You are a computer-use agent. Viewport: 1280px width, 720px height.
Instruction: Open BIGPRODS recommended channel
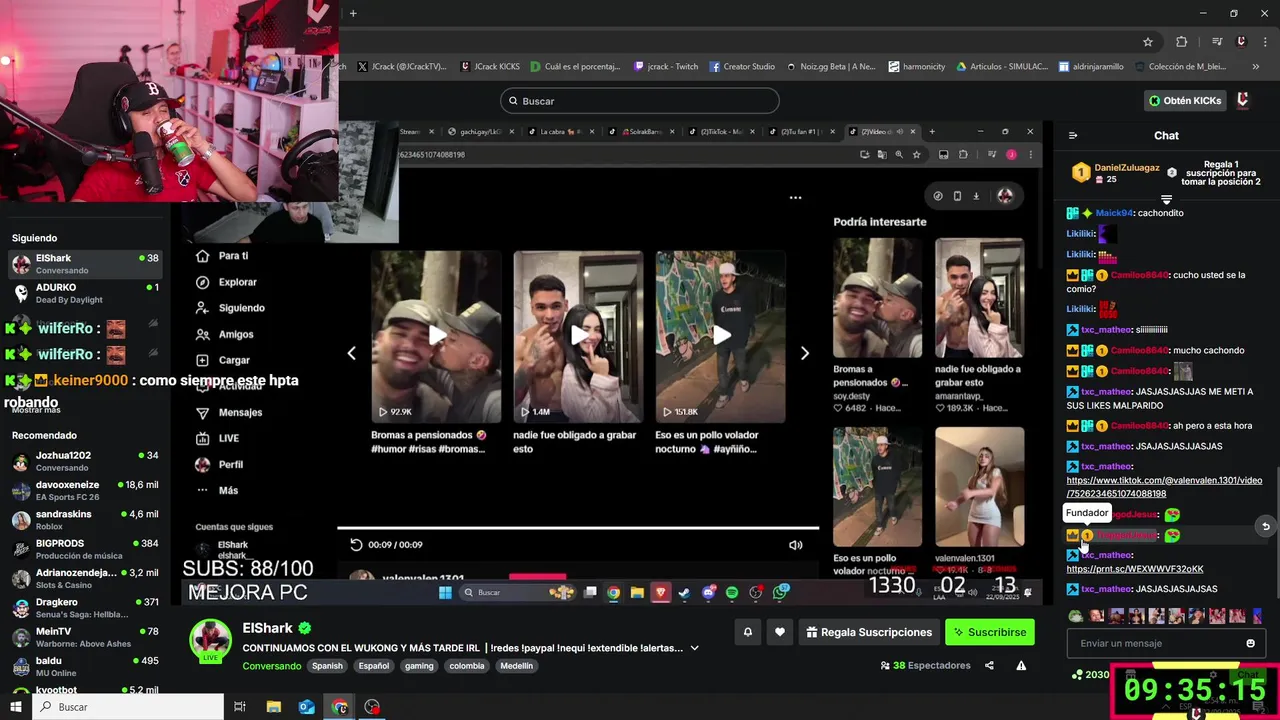(x=85, y=549)
